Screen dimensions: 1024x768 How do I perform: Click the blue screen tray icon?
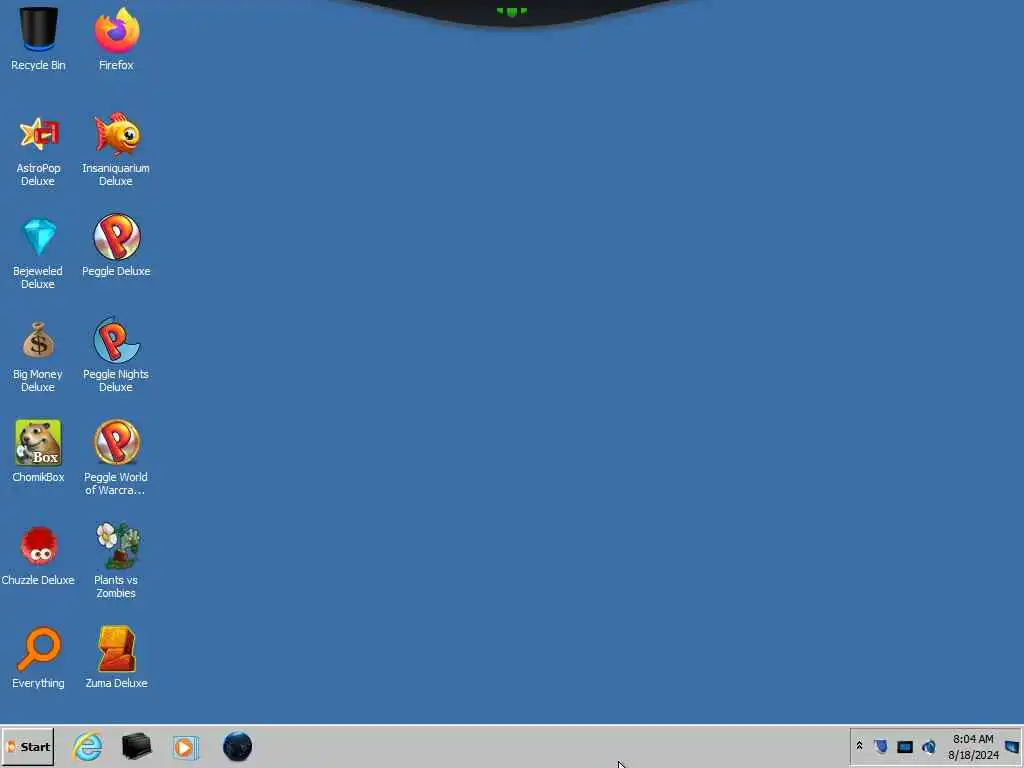pos(904,746)
